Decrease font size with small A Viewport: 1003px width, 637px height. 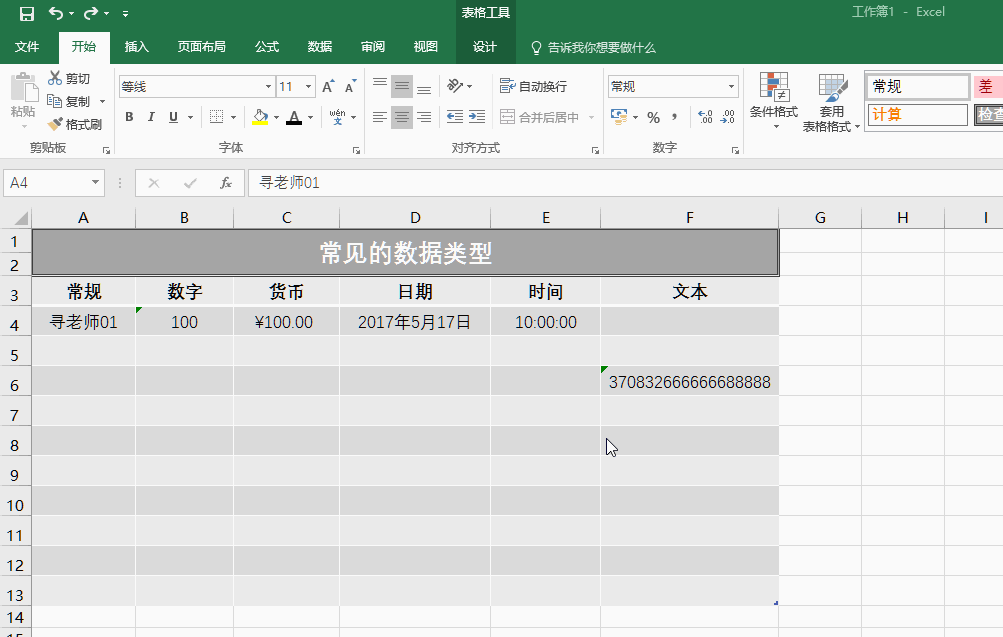[x=351, y=86]
